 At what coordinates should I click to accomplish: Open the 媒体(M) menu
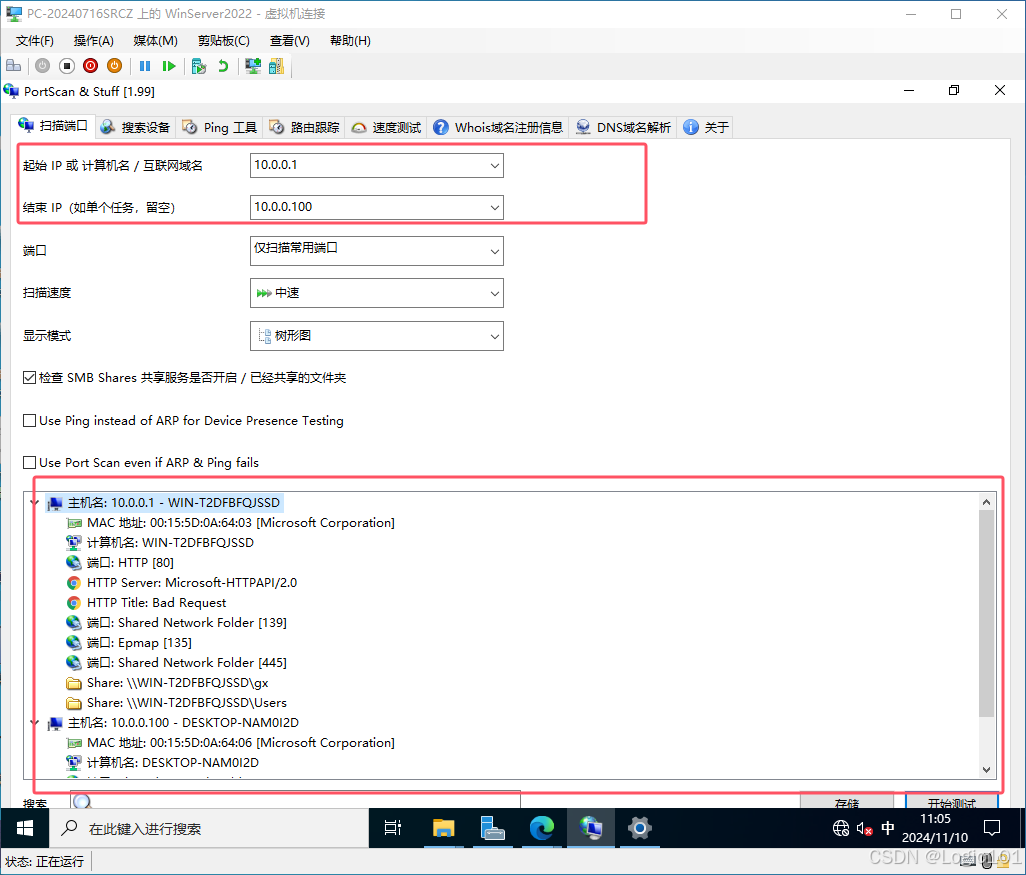tap(156, 41)
